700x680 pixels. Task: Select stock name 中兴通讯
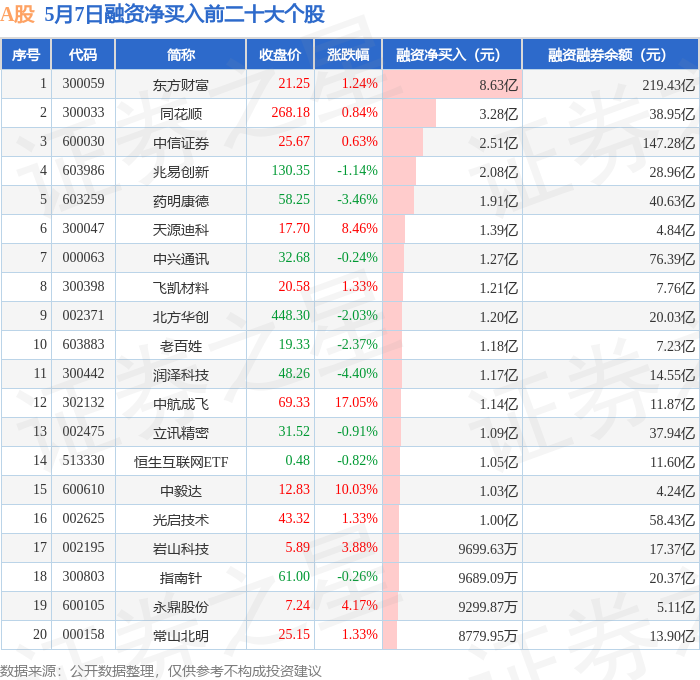(181, 259)
